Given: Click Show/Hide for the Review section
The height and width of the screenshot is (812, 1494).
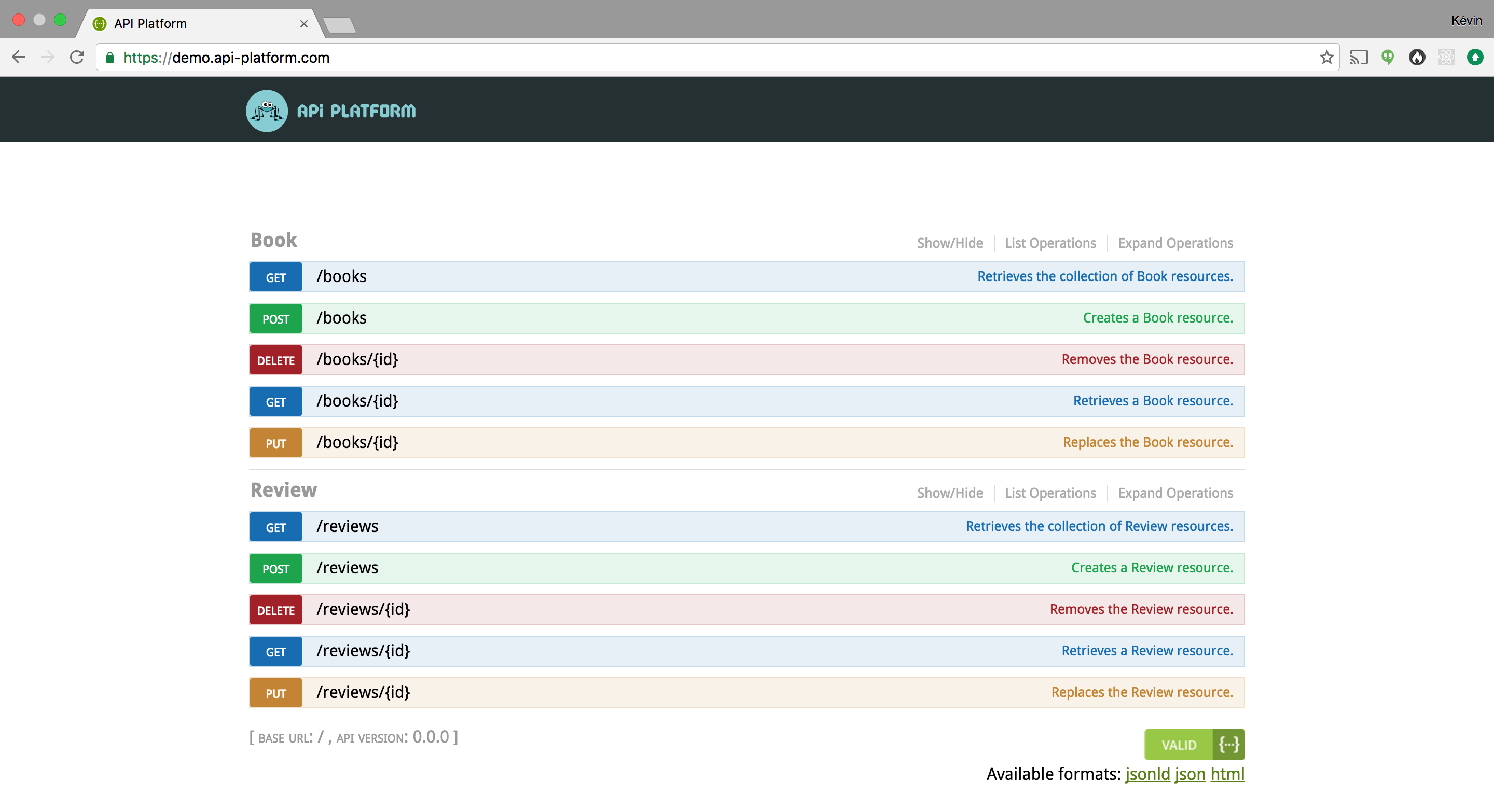Looking at the screenshot, I should (x=949, y=493).
